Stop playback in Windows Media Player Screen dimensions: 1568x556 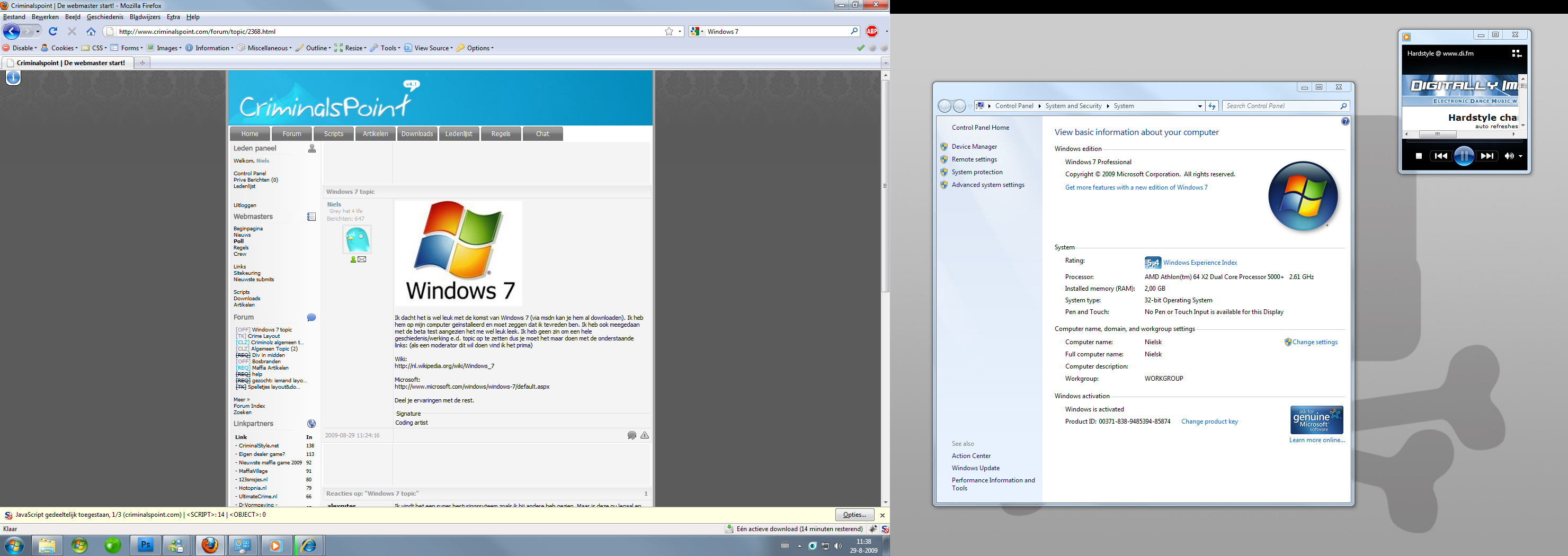tap(1418, 156)
